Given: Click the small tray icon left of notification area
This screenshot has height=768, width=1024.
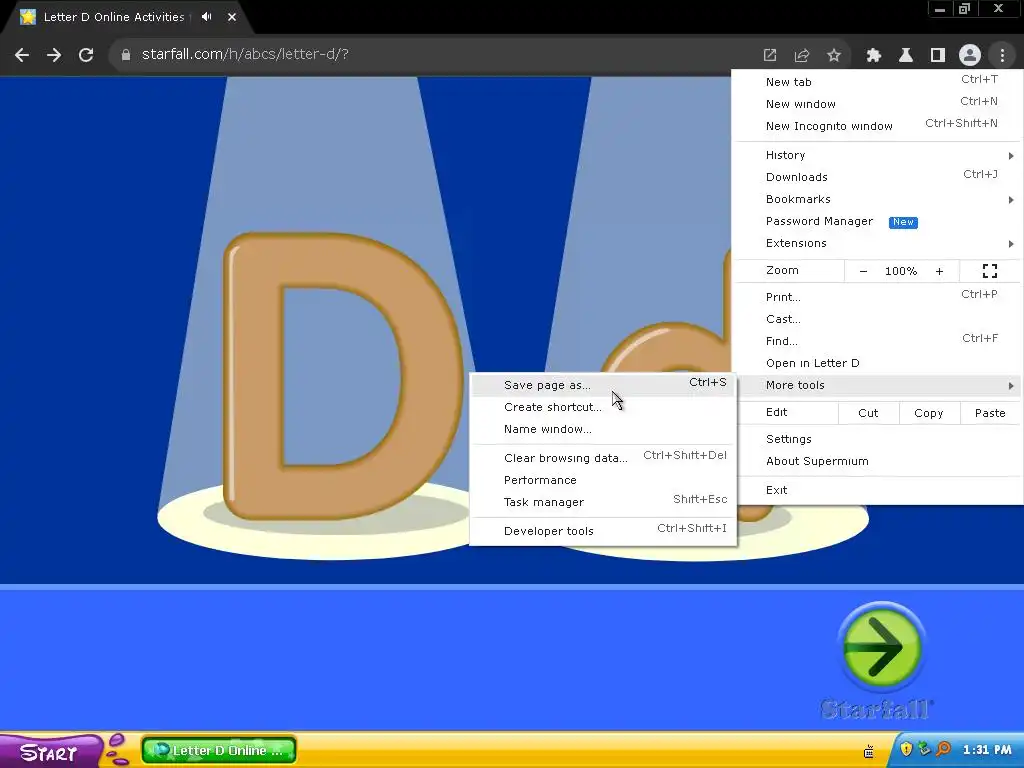Looking at the screenshot, I should (x=869, y=752).
